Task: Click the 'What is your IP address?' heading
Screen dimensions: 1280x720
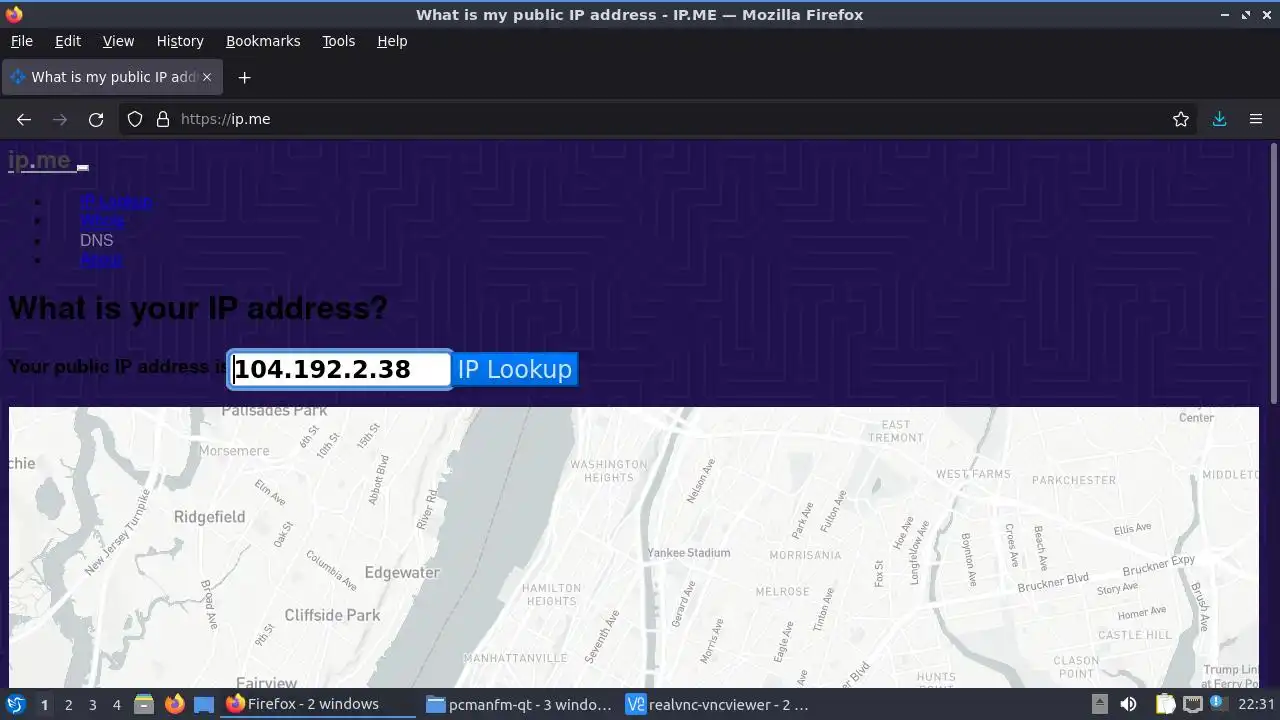Action: pos(198,307)
